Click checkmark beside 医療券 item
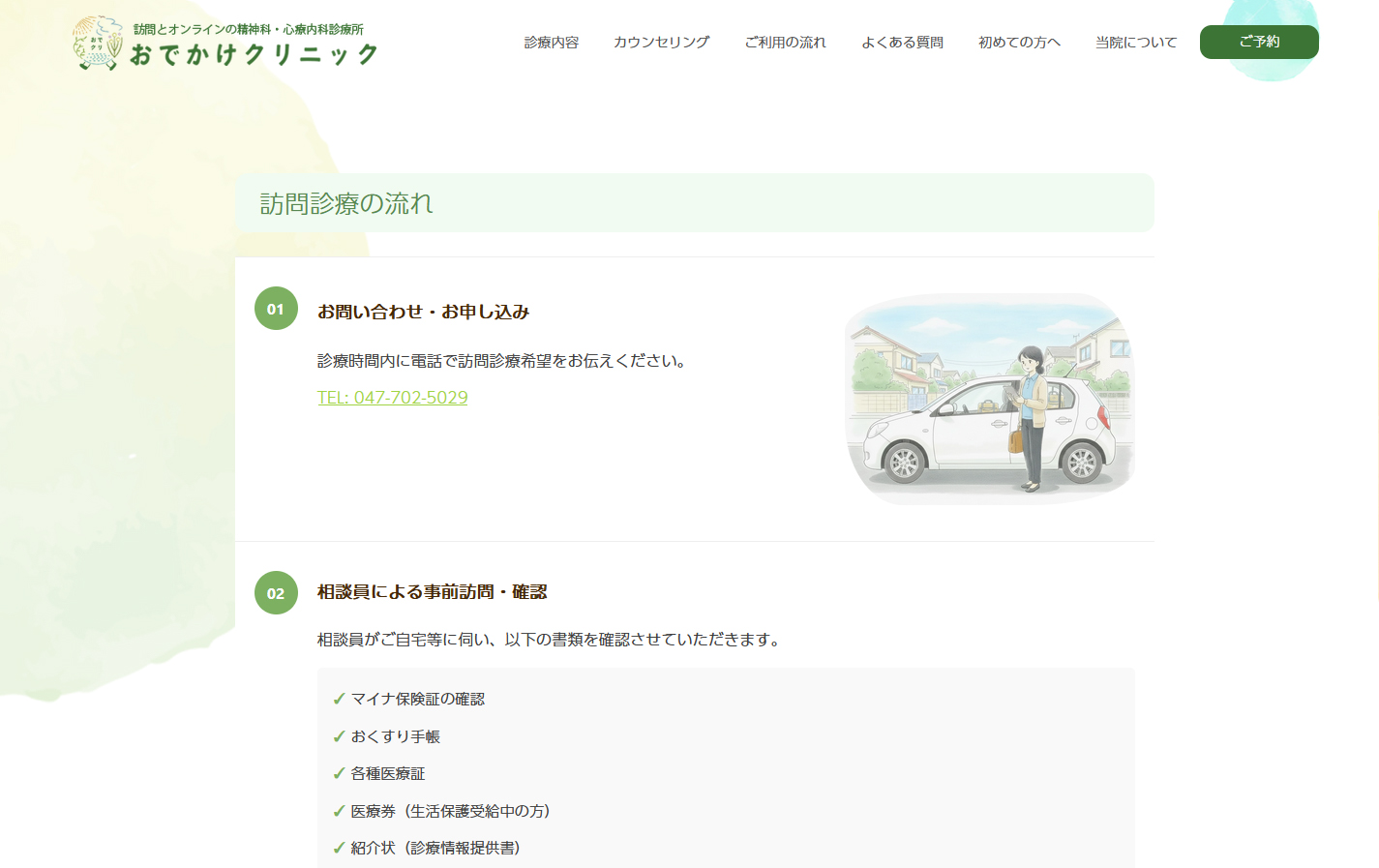Viewport: 1379px width, 868px height. point(339,811)
